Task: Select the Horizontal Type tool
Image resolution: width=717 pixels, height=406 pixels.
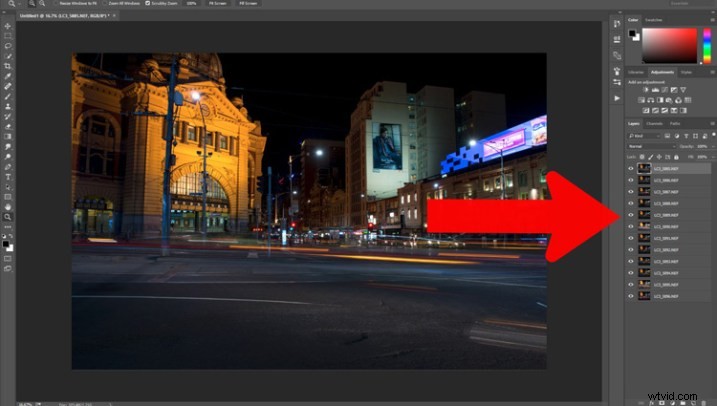Action: click(x=8, y=177)
